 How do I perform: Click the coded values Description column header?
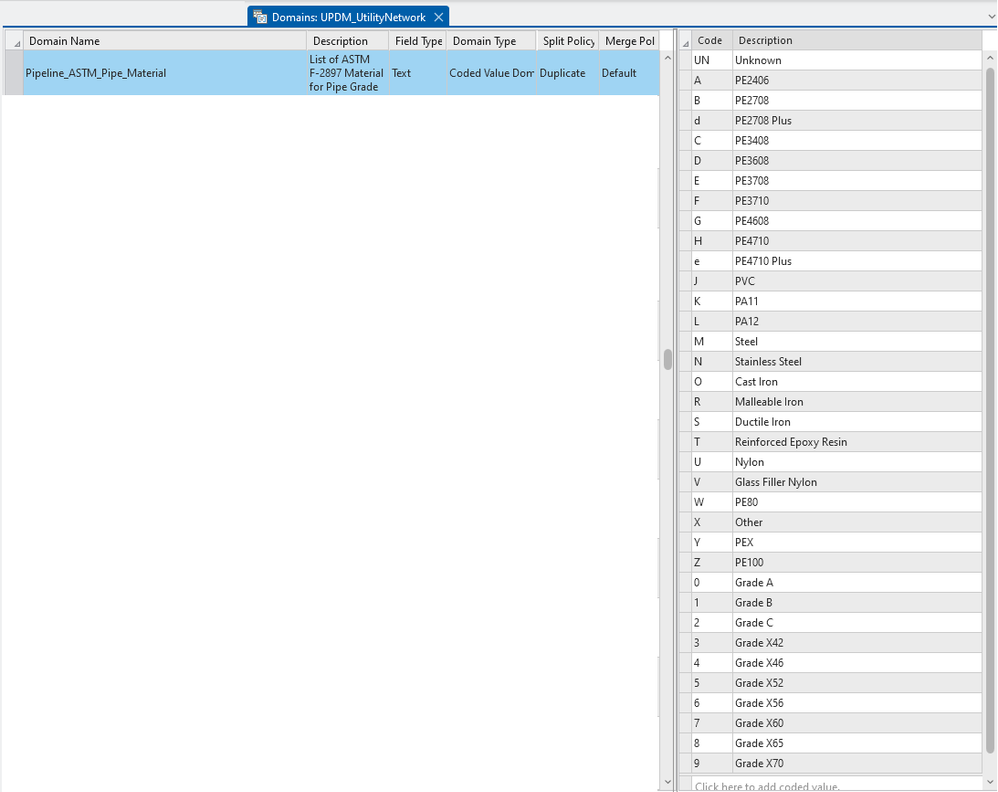[x=857, y=40]
